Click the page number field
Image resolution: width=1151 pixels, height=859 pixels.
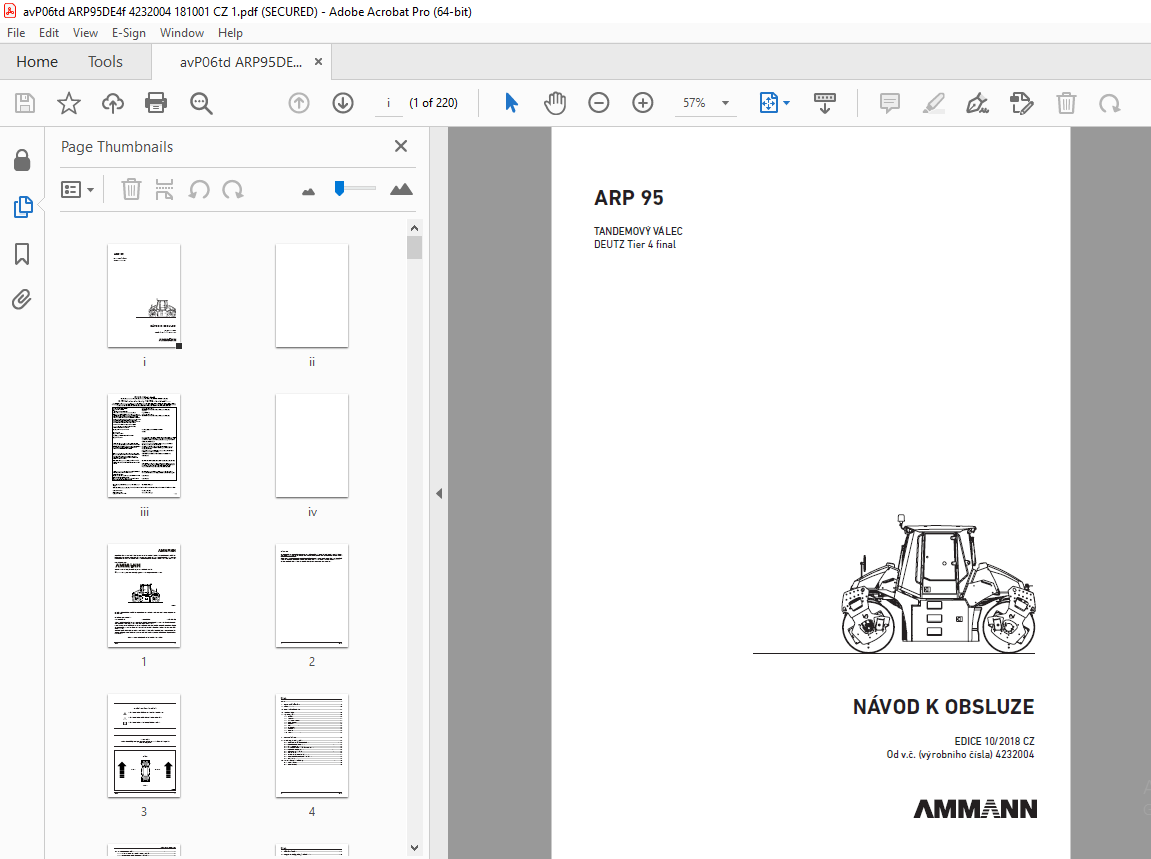pyautogui.click(x=388, y=103)
